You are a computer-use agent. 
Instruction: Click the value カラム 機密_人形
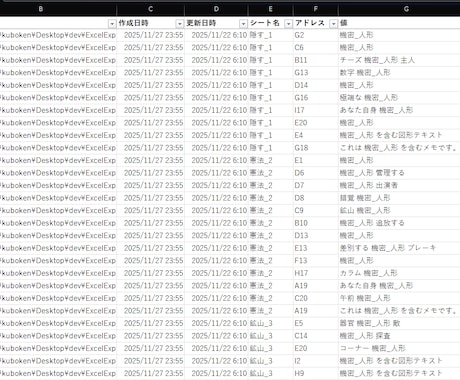[x=369, y=273]
